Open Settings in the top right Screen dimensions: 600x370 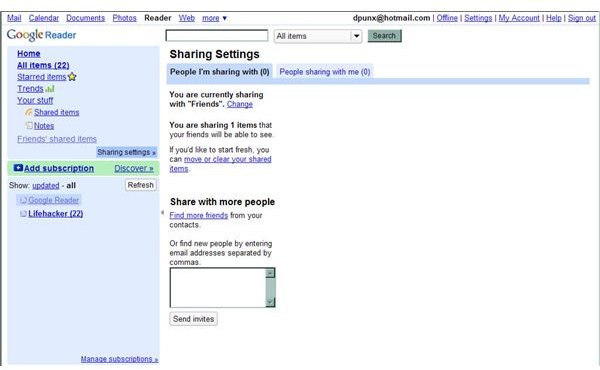click(x=478, y=18)
